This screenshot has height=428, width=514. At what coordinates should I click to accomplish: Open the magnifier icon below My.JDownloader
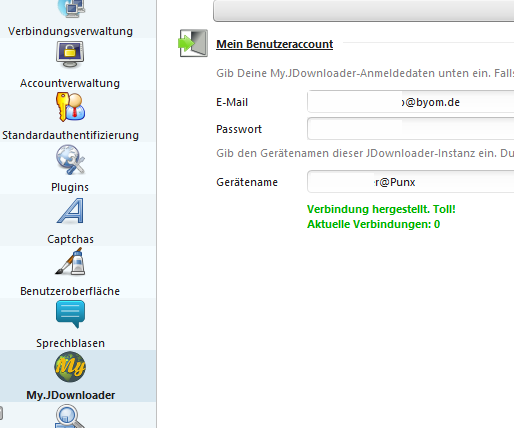(69, 416)
